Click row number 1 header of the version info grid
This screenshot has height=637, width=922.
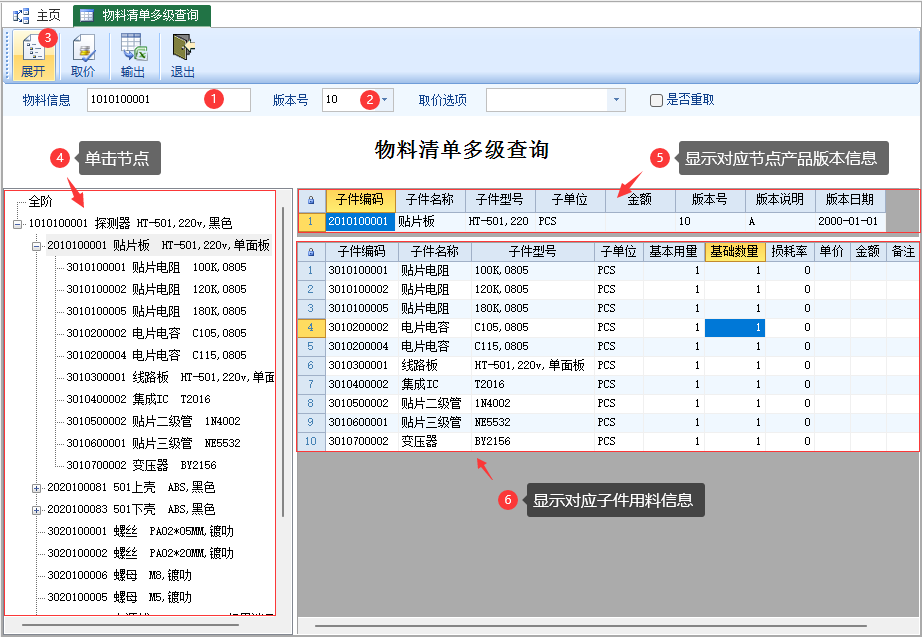(x=311, y=222)
